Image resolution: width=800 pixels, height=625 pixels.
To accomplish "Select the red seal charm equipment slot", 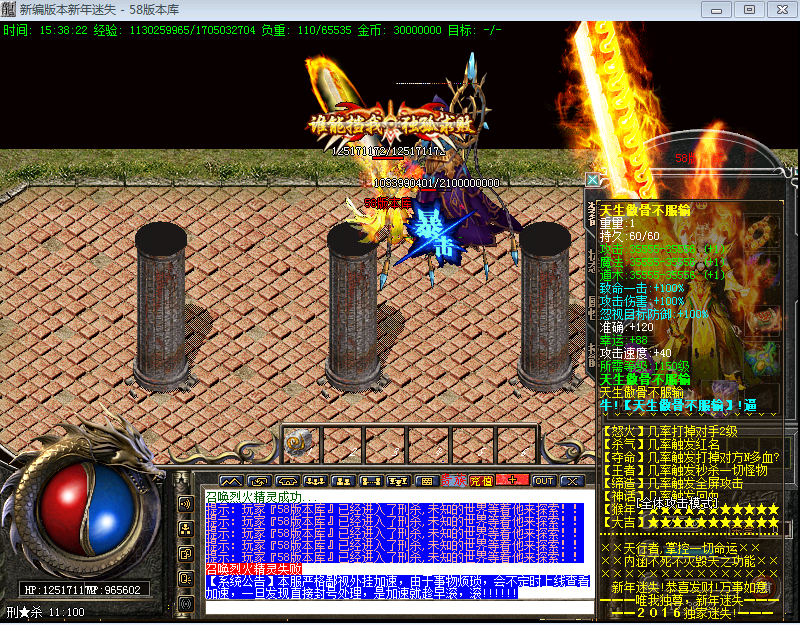I will pyautogui.click(x=763, y=319).
